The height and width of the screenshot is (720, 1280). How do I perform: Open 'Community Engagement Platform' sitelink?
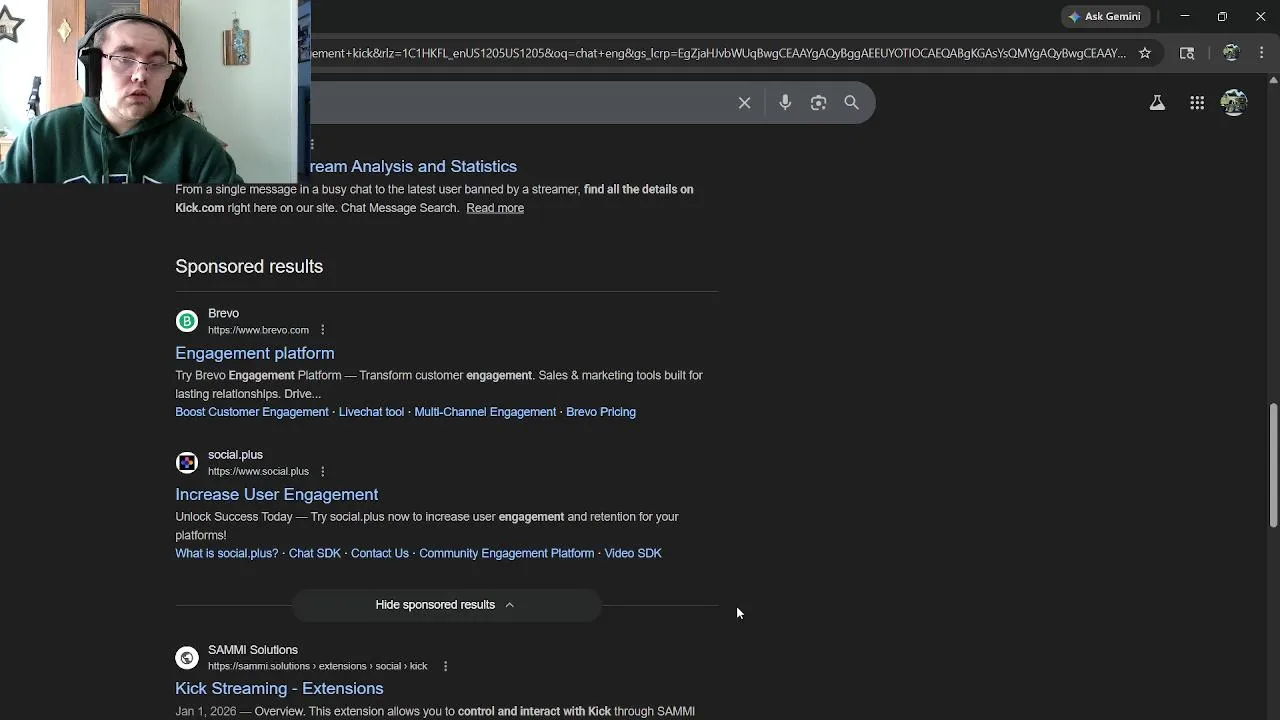507,553
